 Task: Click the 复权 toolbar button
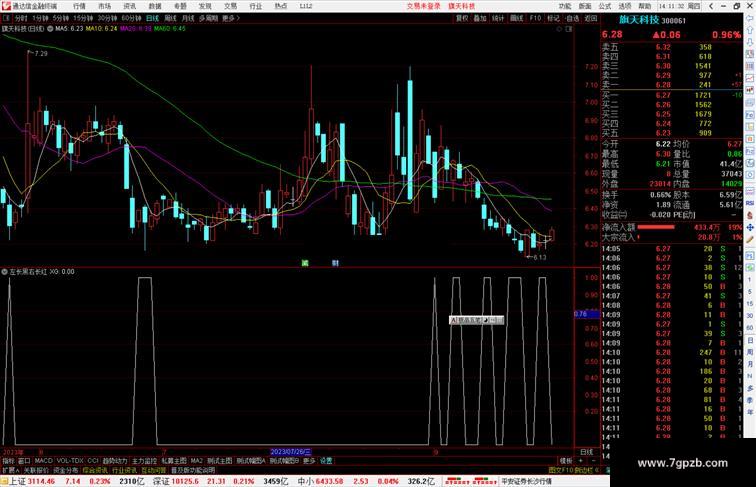[x=462, y=18]
